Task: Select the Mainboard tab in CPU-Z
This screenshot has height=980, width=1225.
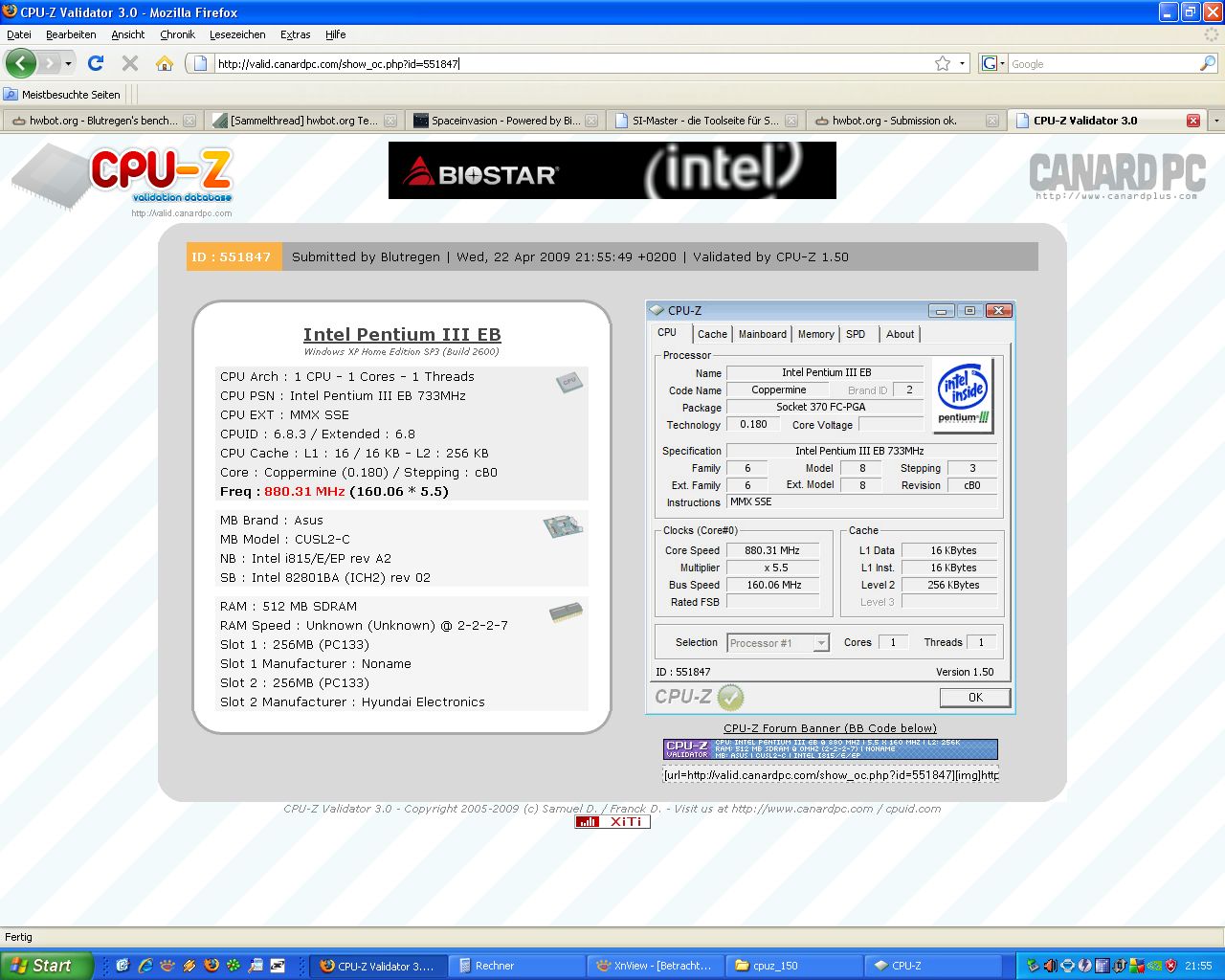Action: pos(763,334)
